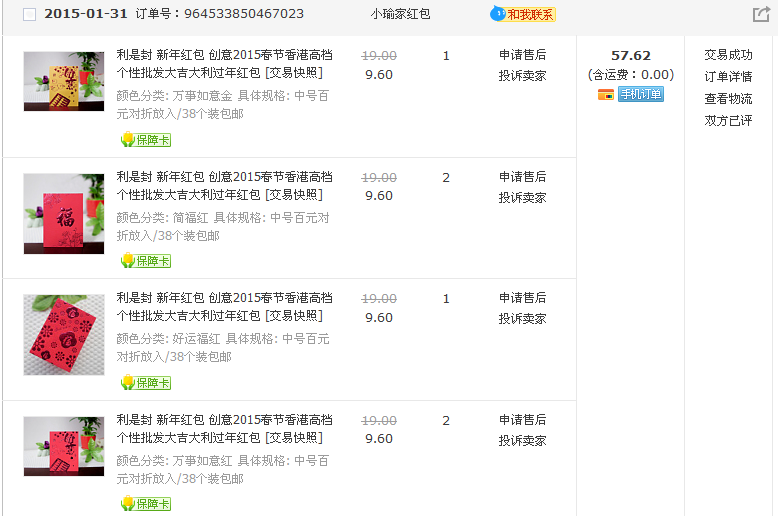Click the share icon at the order header
The height and width of the screenshot is (516, 778).
761,15
